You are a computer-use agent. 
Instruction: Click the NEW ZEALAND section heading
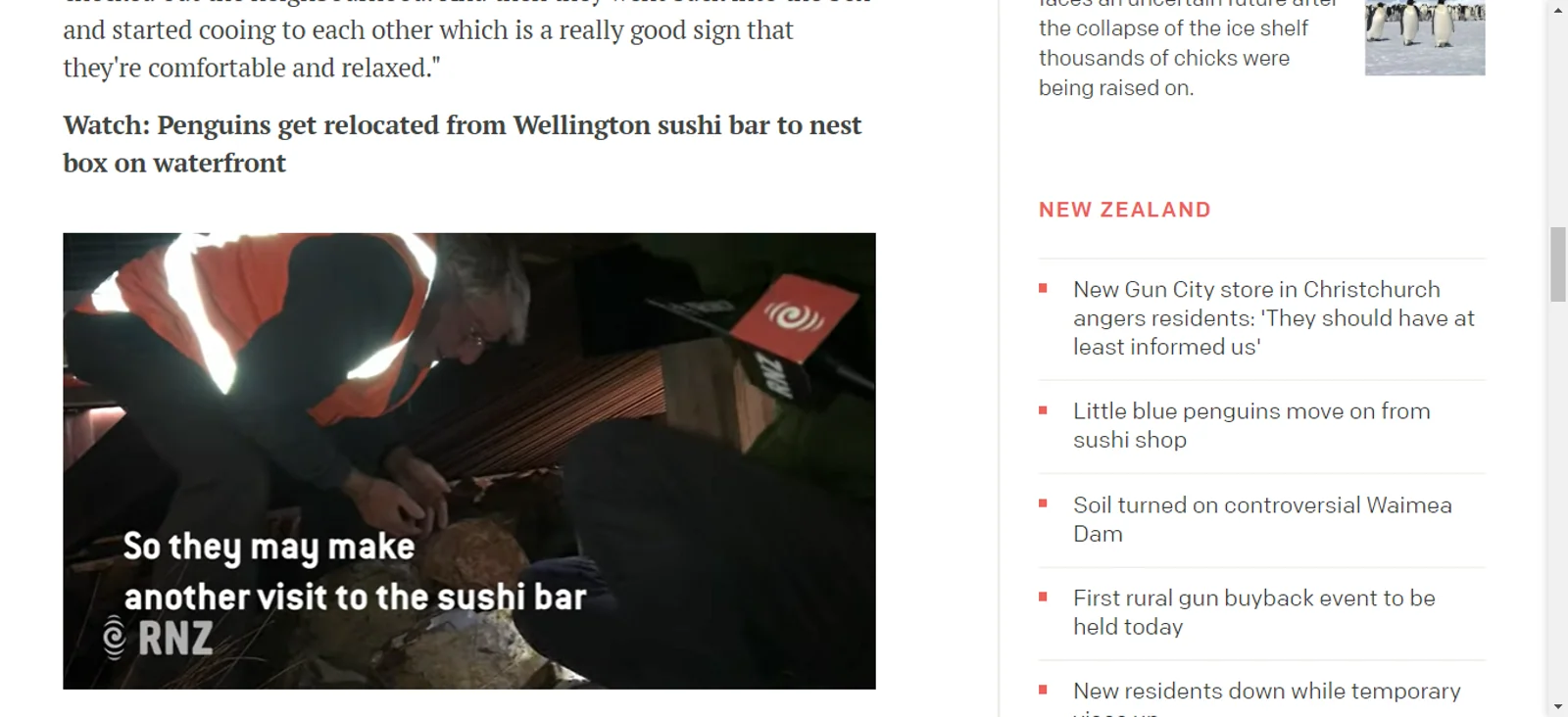point(1125,210)
